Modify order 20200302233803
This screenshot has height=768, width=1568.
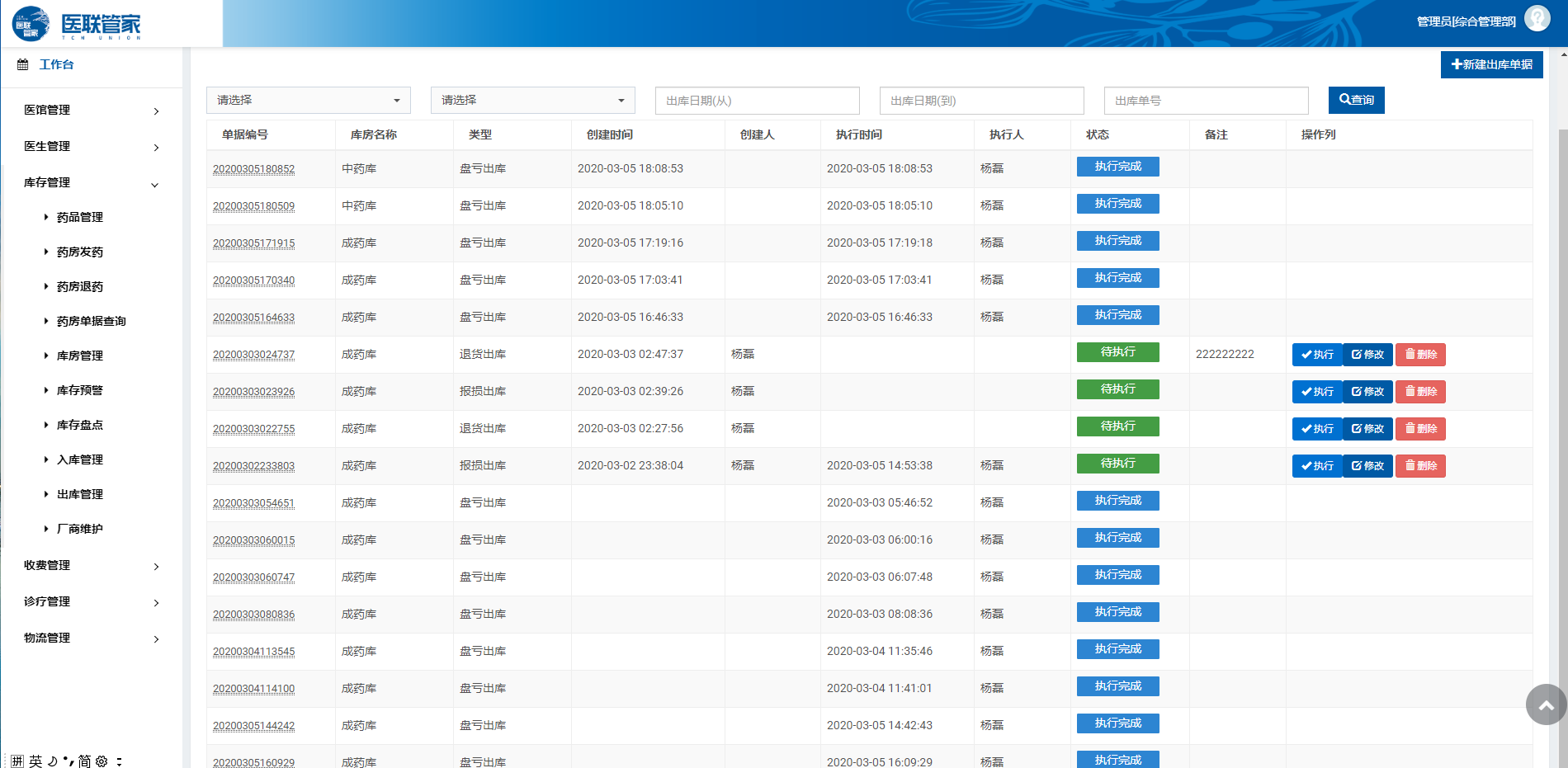click(1367, 466)
